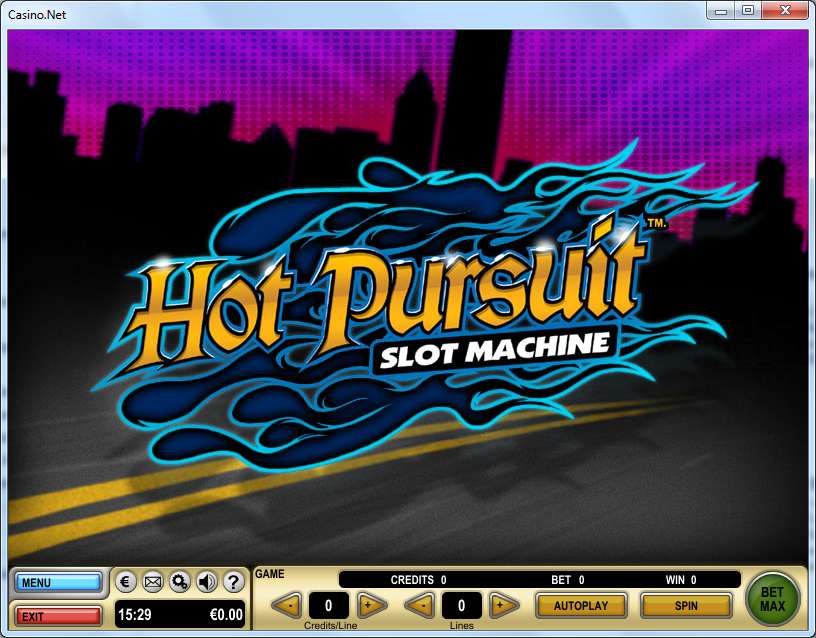The height and width of the screenshot is (638, 816).
Task: Click the SPIN button
Action: [686, 606]
